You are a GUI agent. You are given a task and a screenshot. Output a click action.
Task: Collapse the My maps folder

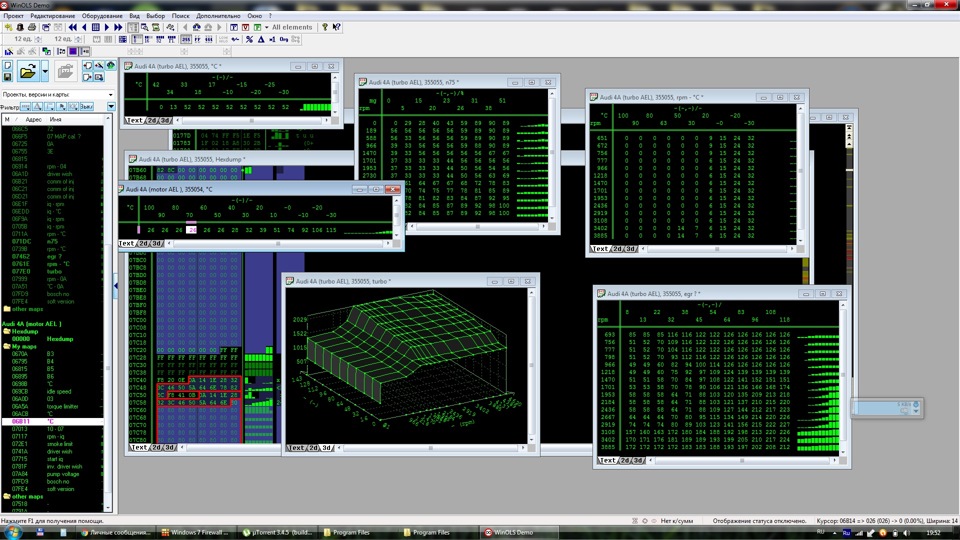point(7,347)
